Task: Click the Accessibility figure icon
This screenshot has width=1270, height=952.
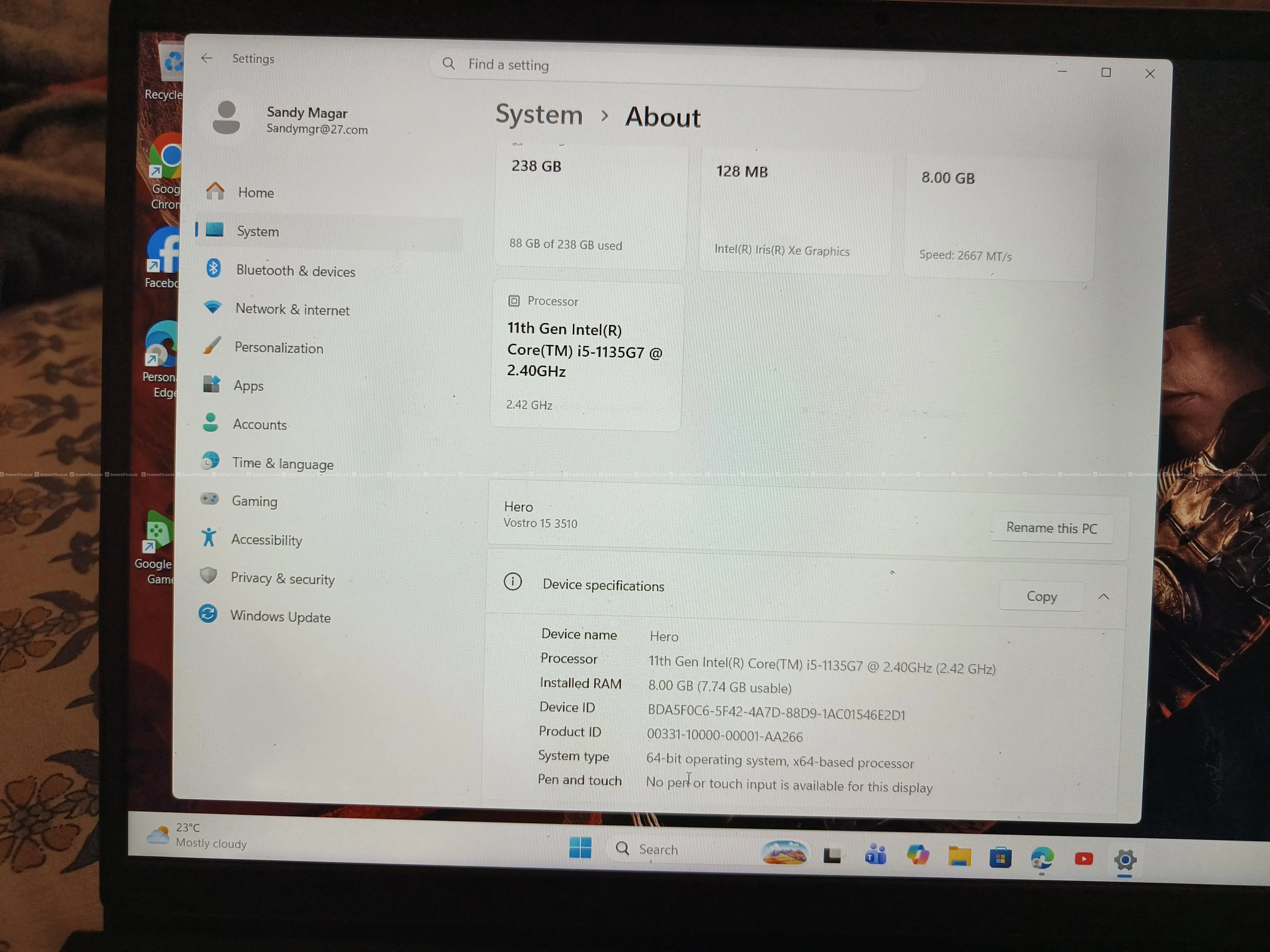Action: click(x=209, y=537)
